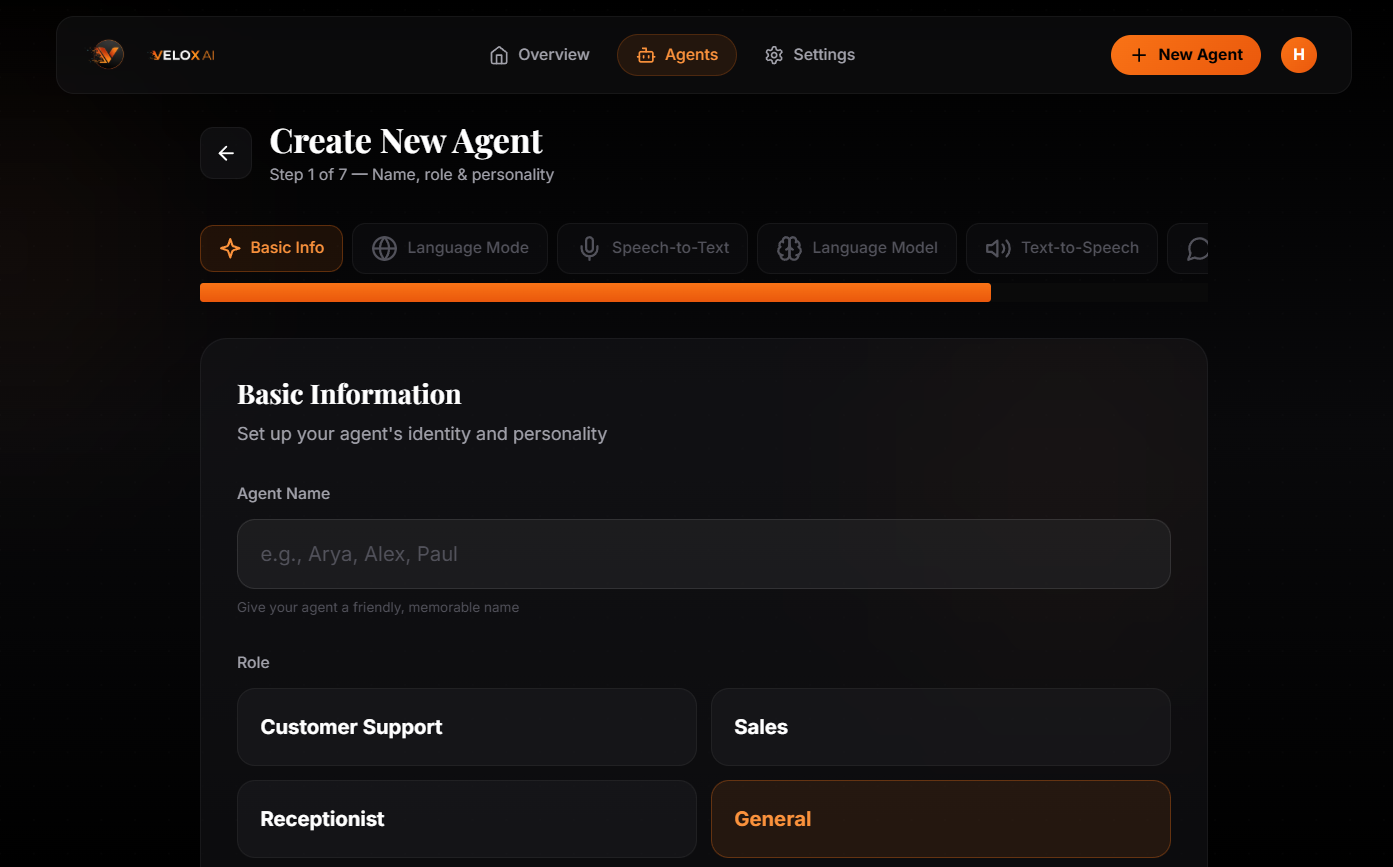Go back with the arrow button
This screenshot has height=867, width=1393.
[x=226, y=153]
